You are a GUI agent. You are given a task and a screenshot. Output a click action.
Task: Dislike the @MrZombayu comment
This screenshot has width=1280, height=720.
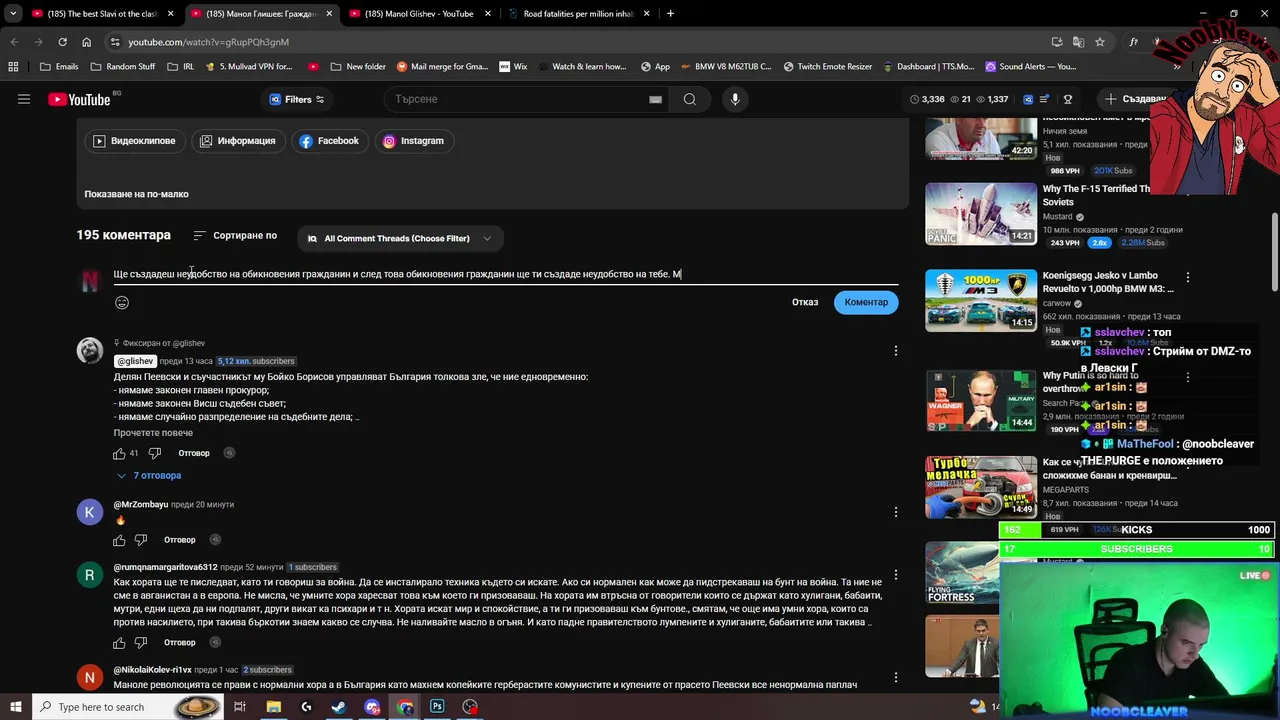tap(141, 540)
